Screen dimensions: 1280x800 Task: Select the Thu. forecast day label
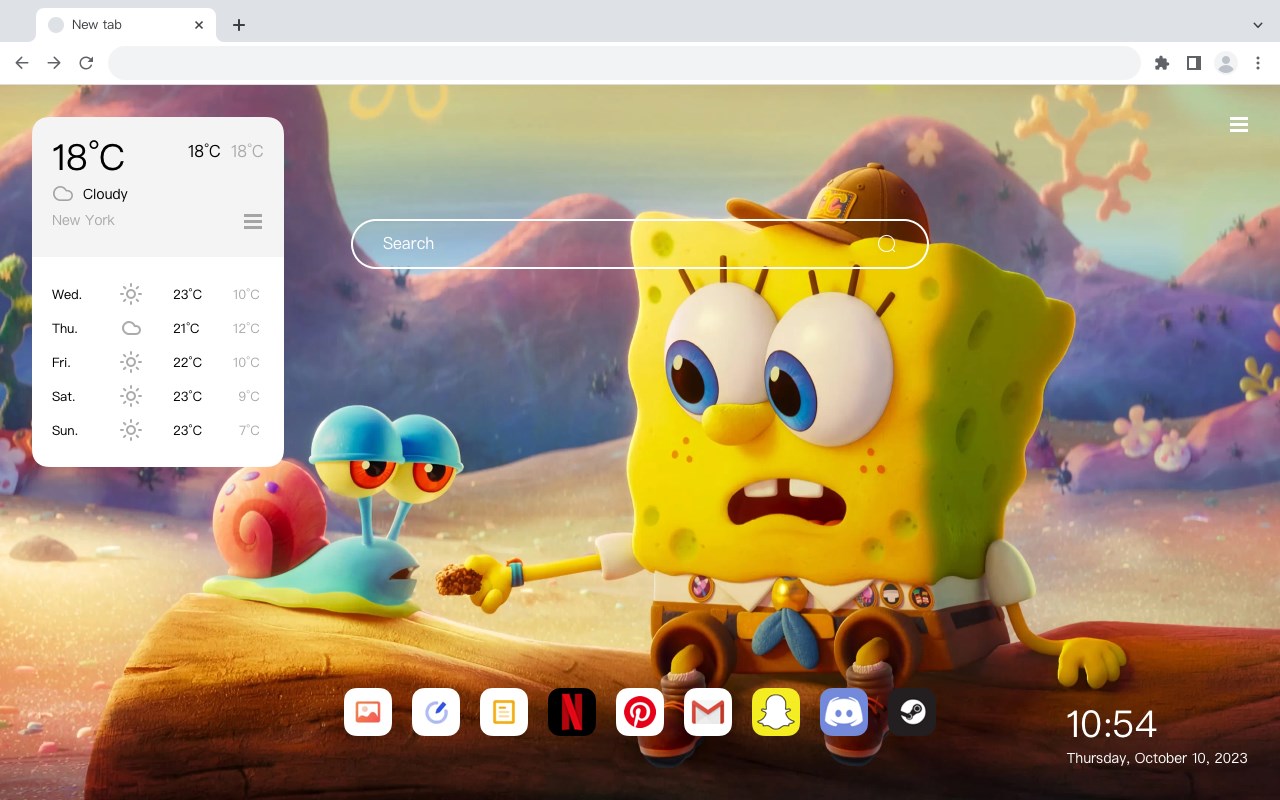click(65, 328)
